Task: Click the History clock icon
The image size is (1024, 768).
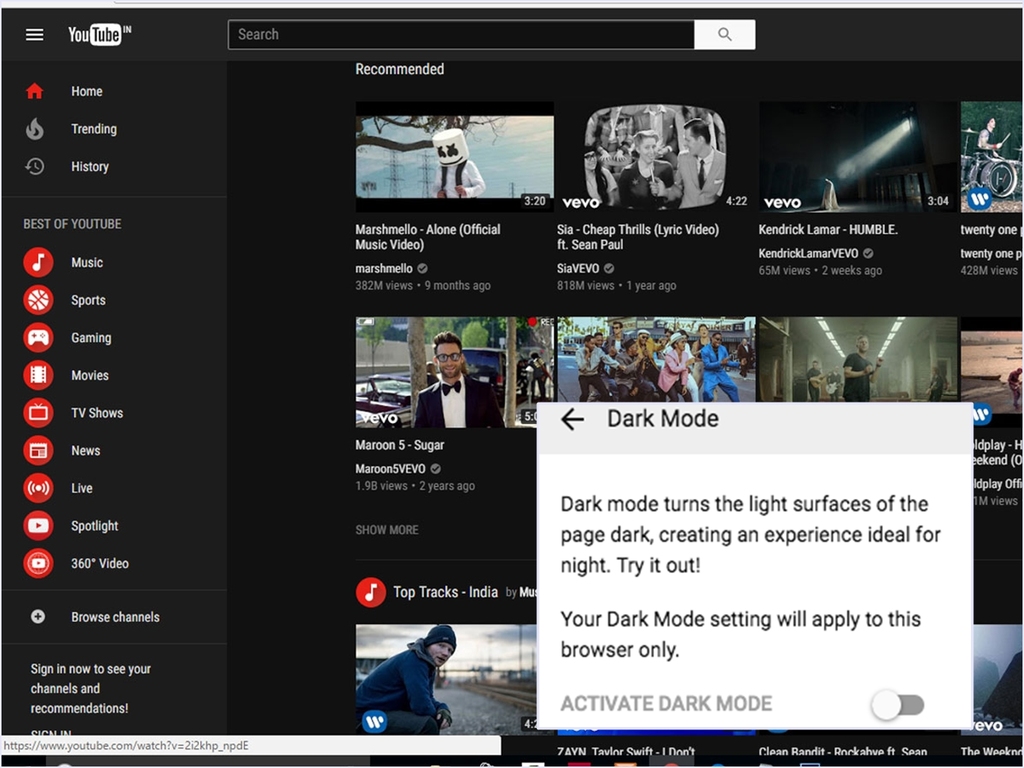Action: coord(35,167)
